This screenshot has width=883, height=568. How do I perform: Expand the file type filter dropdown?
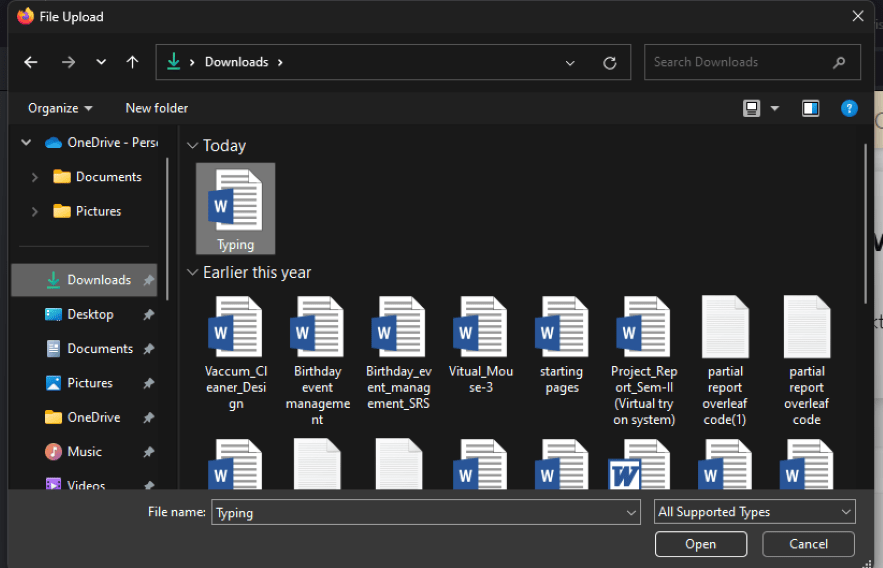755,512
